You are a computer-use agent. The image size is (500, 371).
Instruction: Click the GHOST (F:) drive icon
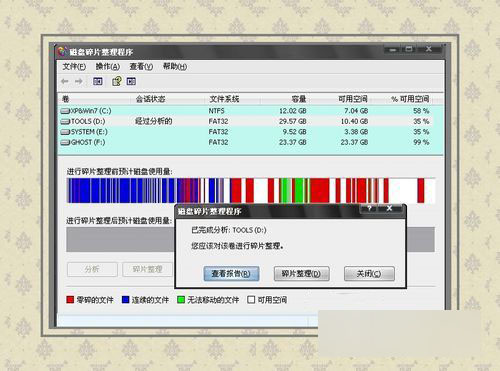coord(65,143)
